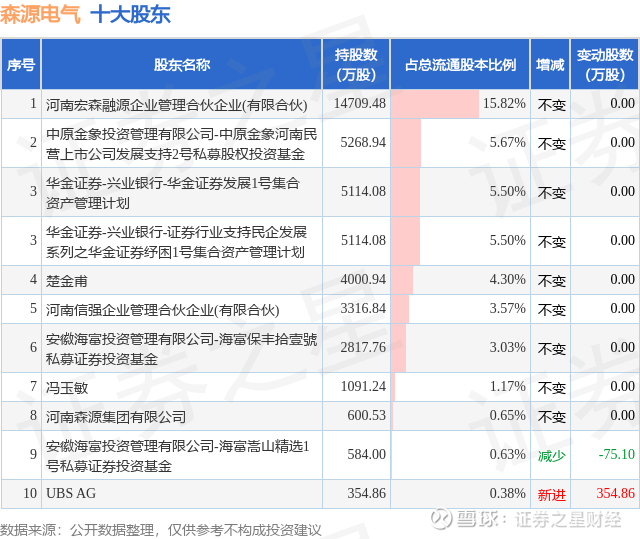
Task: Click rank number 10
Action: click(30, 493)
